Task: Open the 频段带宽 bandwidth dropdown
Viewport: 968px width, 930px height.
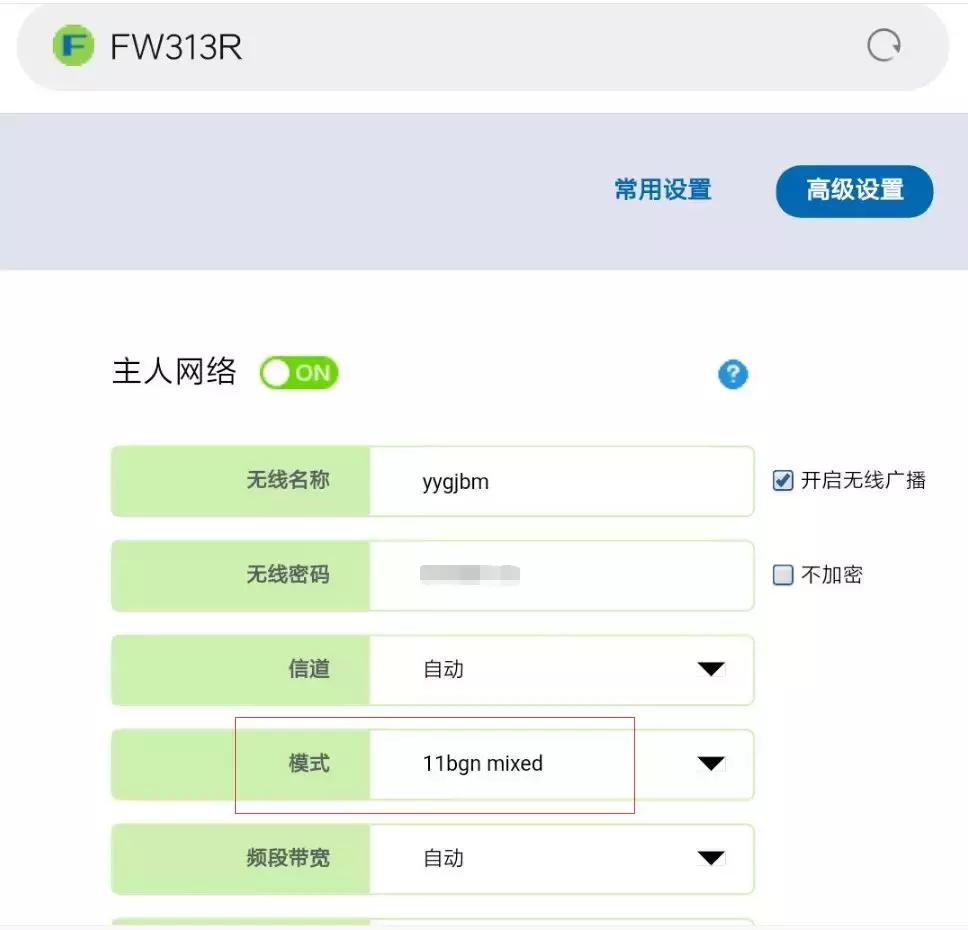Action: coord(560,857)
